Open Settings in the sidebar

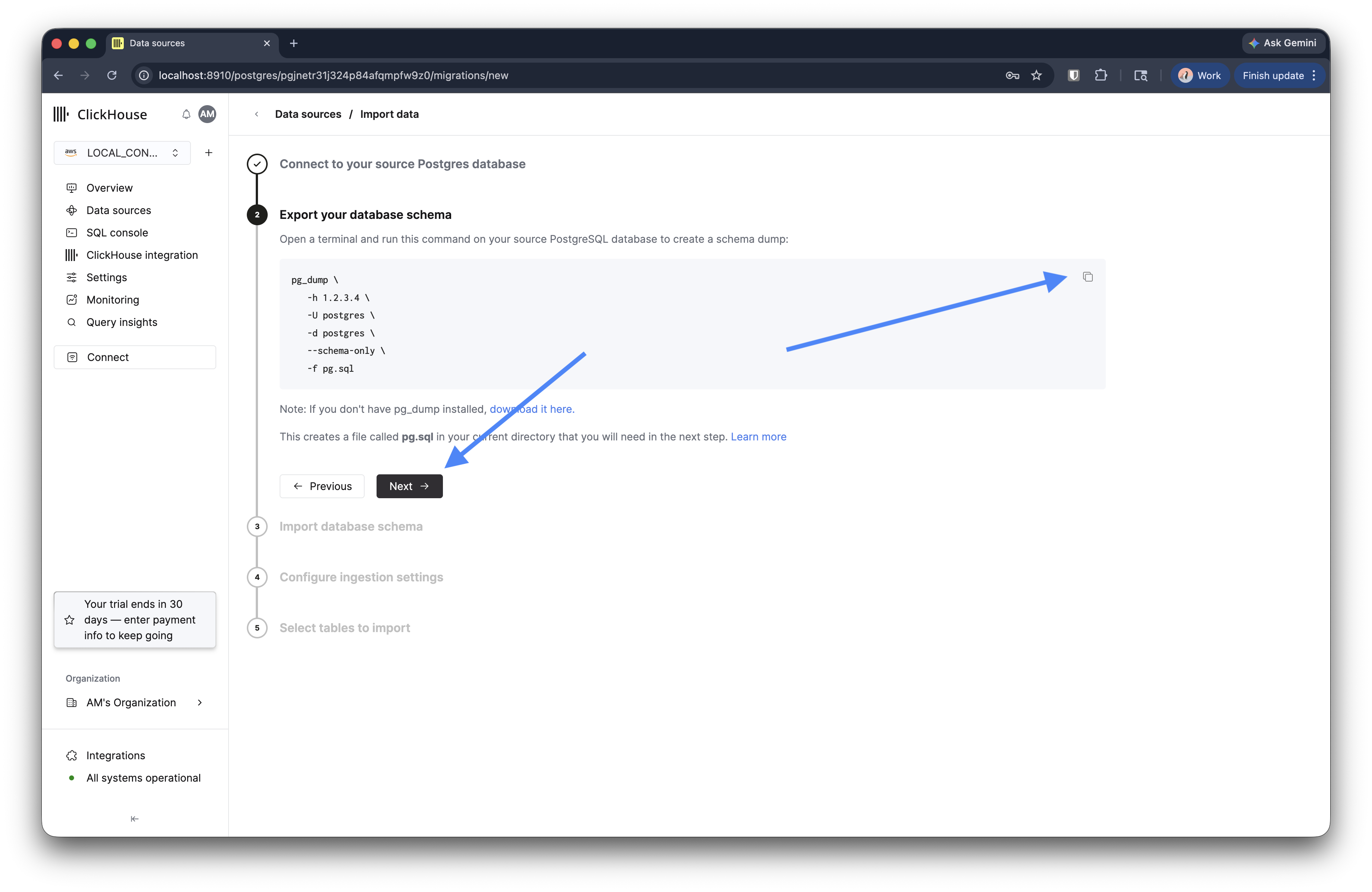coord(107,277)
